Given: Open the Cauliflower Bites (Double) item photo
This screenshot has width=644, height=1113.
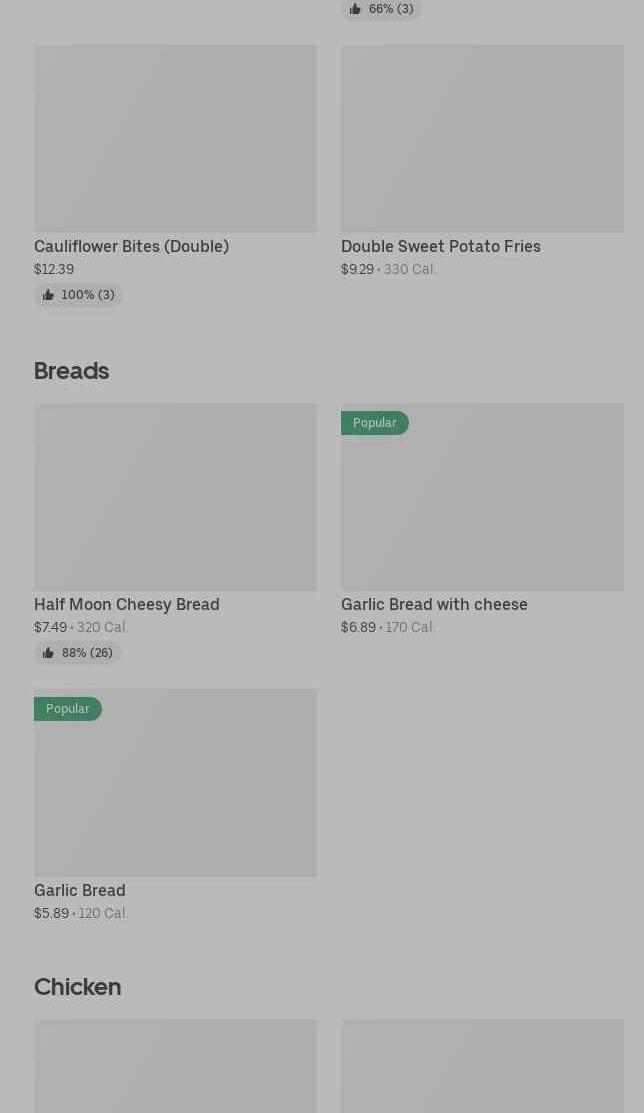Looking at the screenshot, I should point(175,139).
